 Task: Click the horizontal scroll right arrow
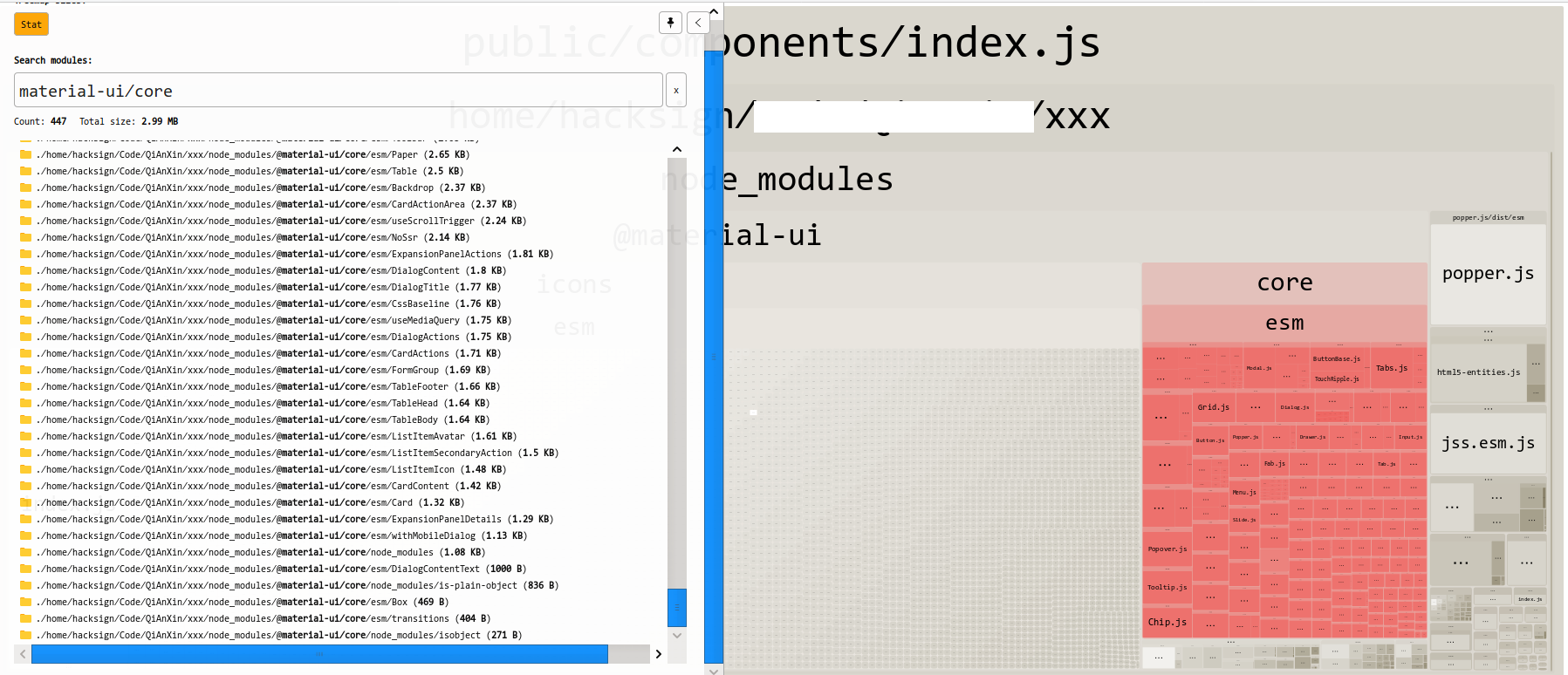coord(658,654)
